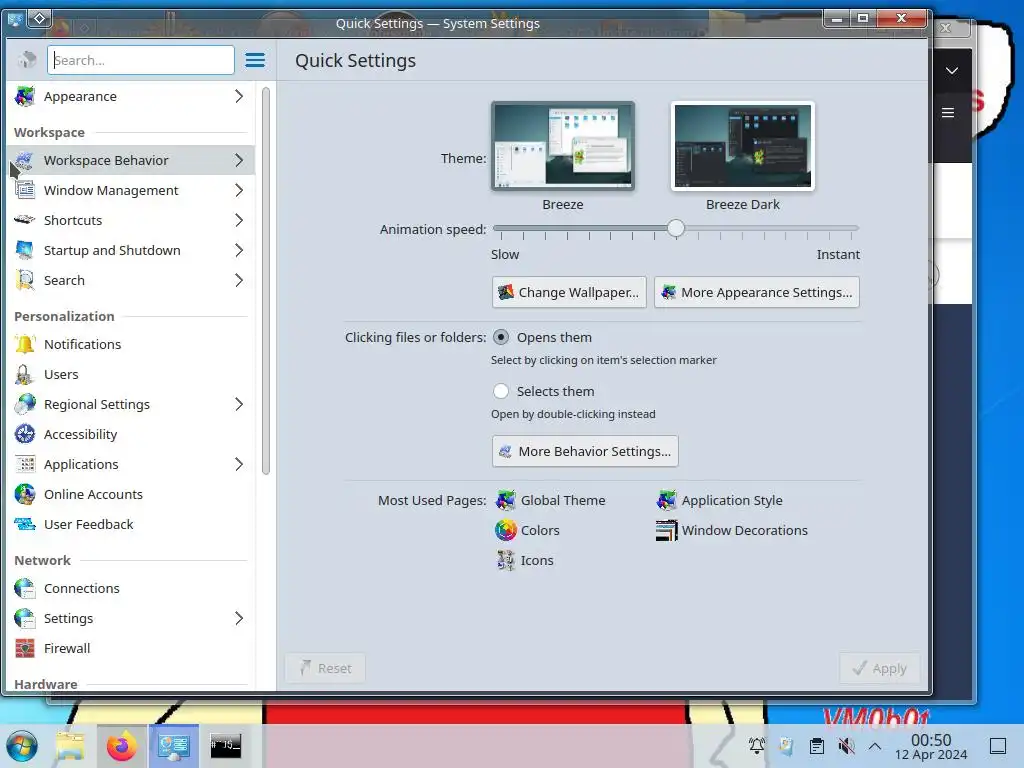
Task: Open the hamburger menu beside search
Action: pos(255,60)
